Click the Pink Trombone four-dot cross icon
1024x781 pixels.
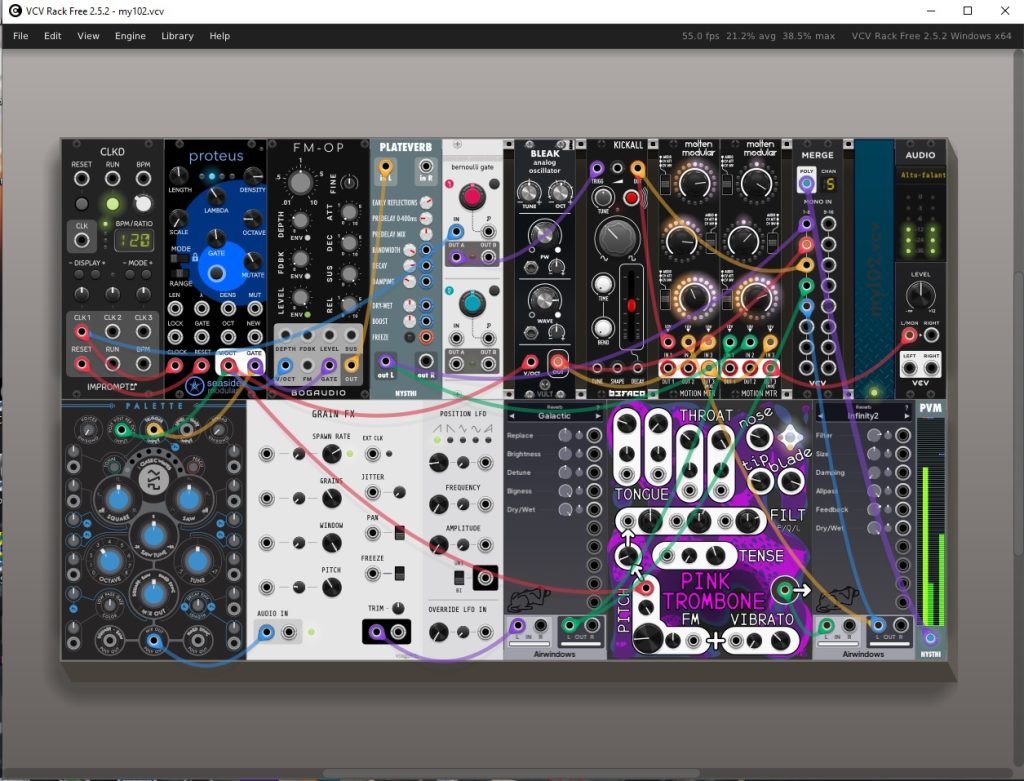(x=789, y=437)
